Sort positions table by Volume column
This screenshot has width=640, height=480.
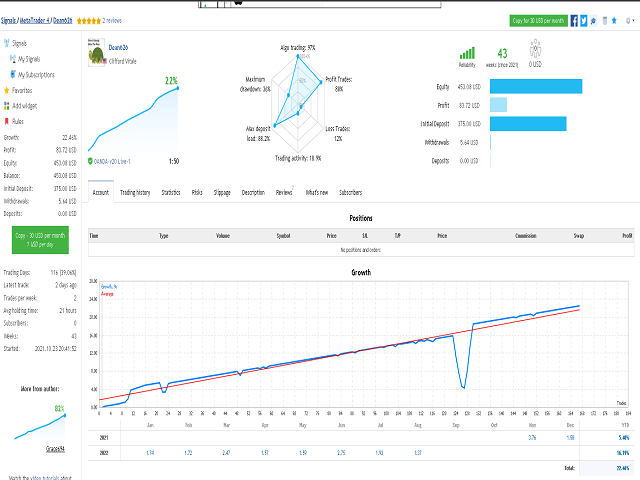(x=223, y=236)
